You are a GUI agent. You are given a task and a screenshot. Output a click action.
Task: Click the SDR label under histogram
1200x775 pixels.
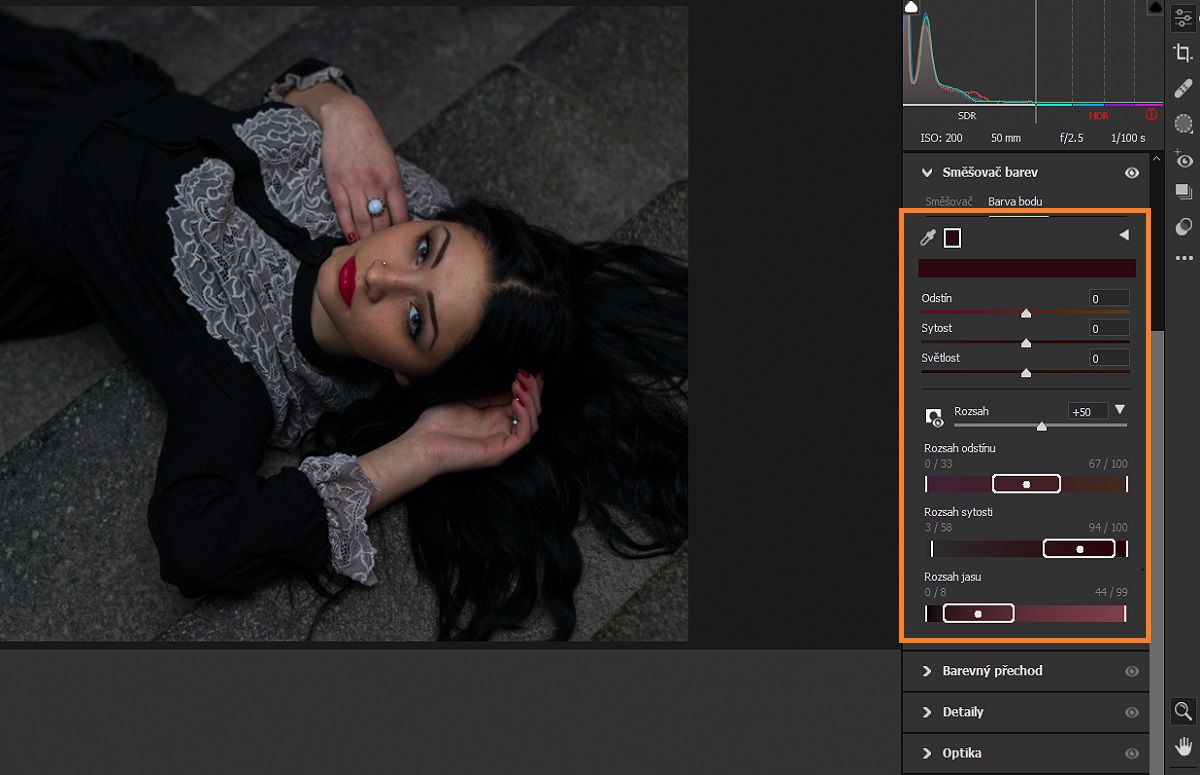(966, 116)
